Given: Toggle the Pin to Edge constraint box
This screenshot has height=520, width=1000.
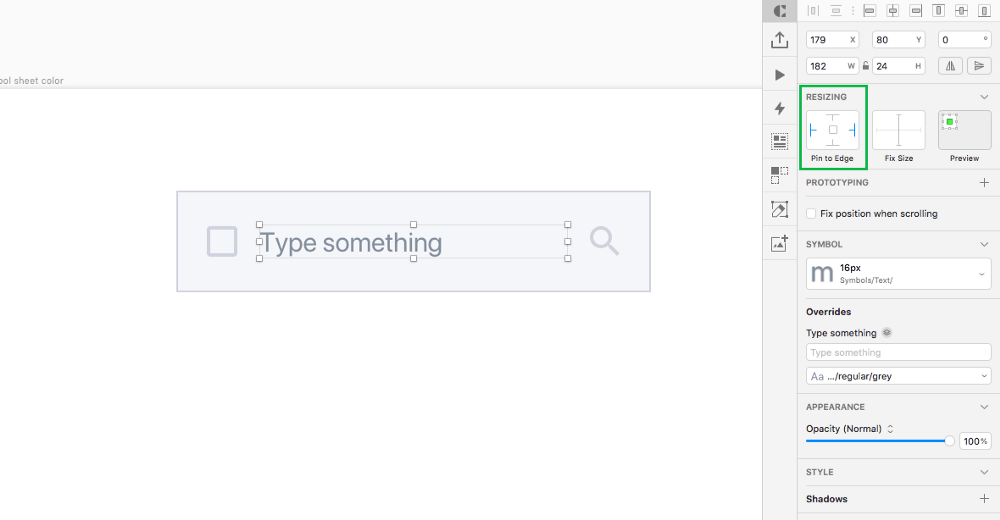Looking at the screenshot, I should coord(832,130).
